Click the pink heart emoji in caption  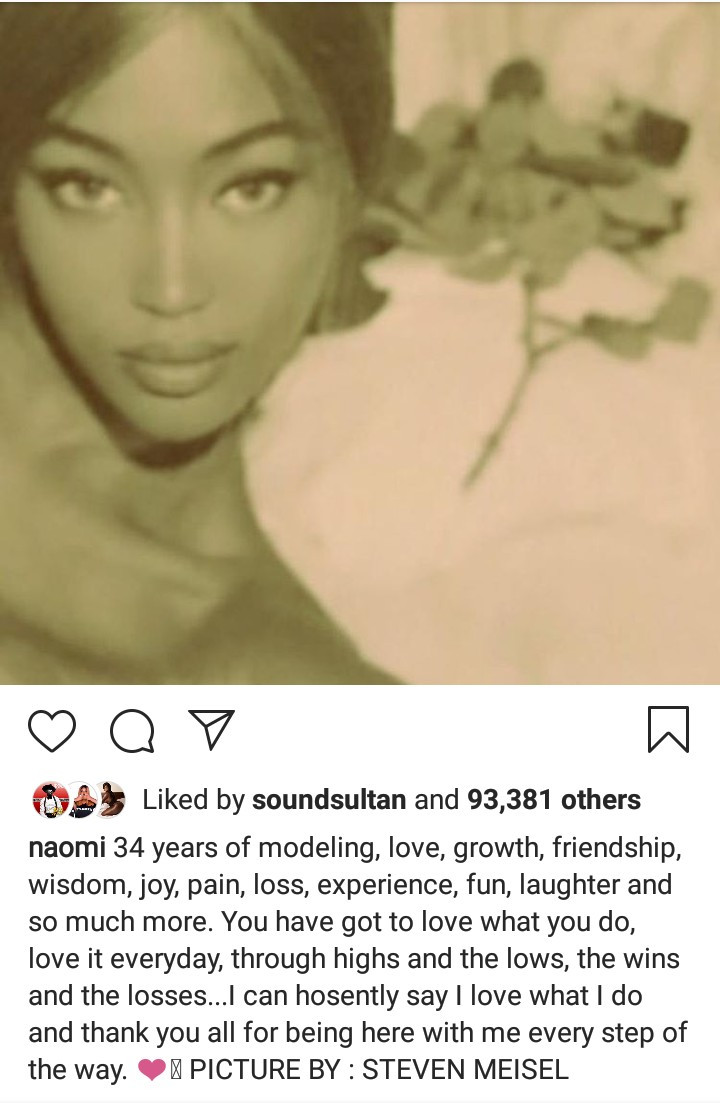(151, 1071)
